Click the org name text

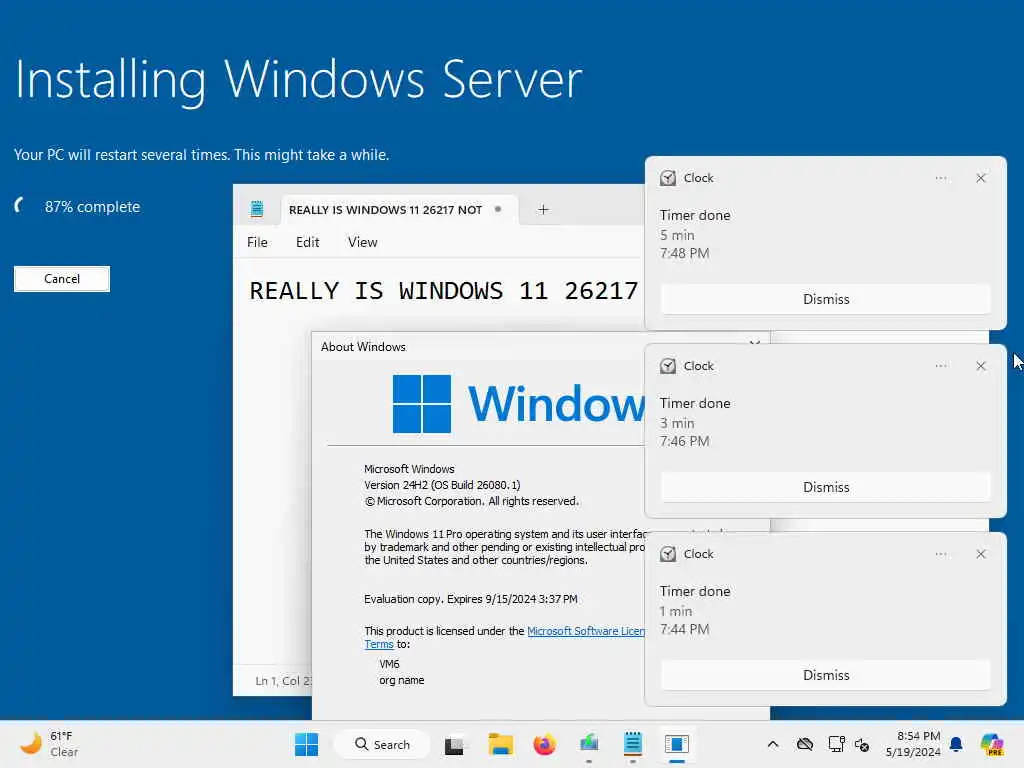pyautogui.click(x=402, y=680)
